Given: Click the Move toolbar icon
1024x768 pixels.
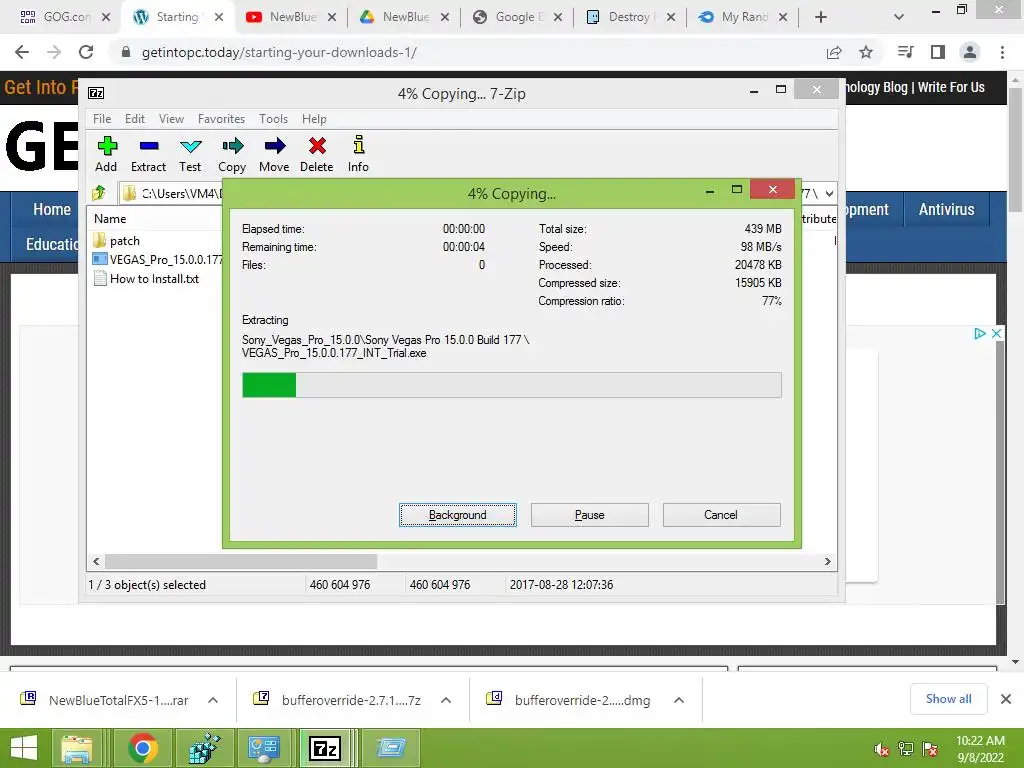Looking at the screenshot, I should [274, 154].
